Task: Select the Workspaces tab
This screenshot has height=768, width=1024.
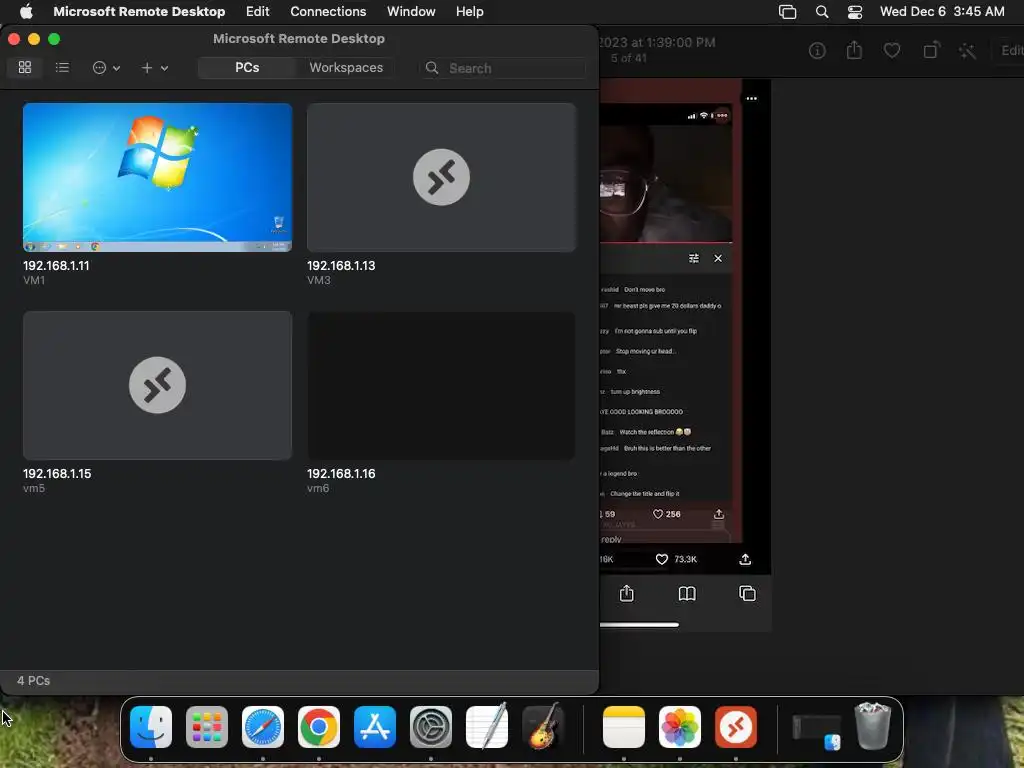Action: click(x=346, y=68)
